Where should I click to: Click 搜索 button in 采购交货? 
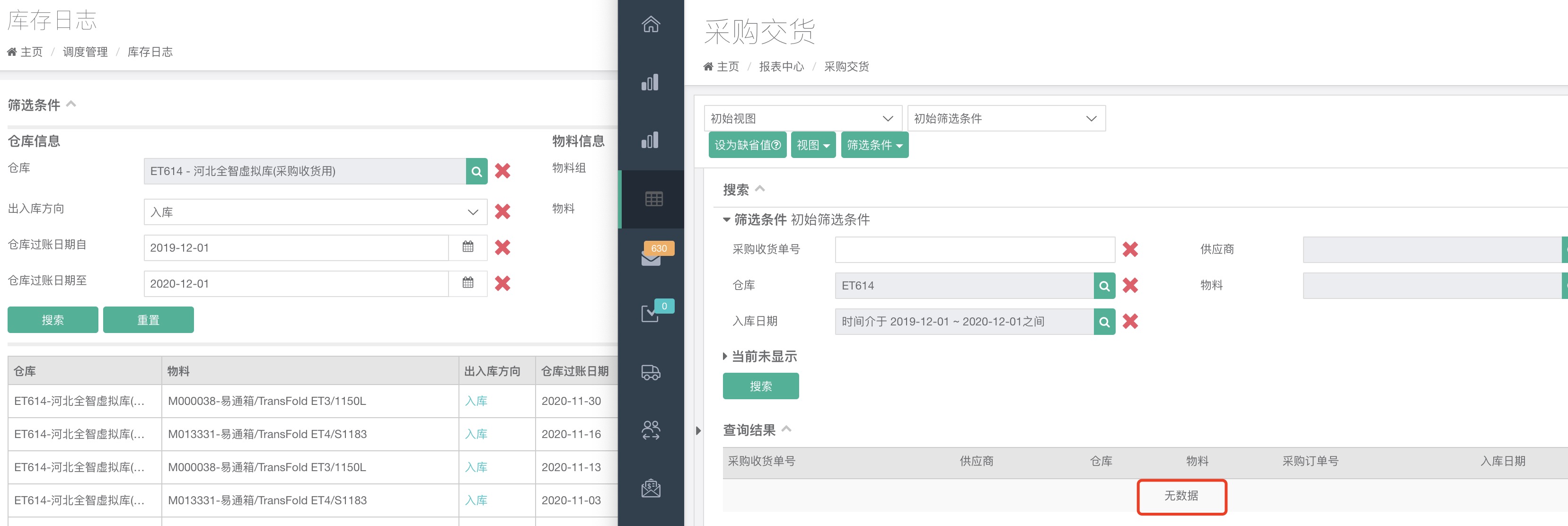[761, 386]
